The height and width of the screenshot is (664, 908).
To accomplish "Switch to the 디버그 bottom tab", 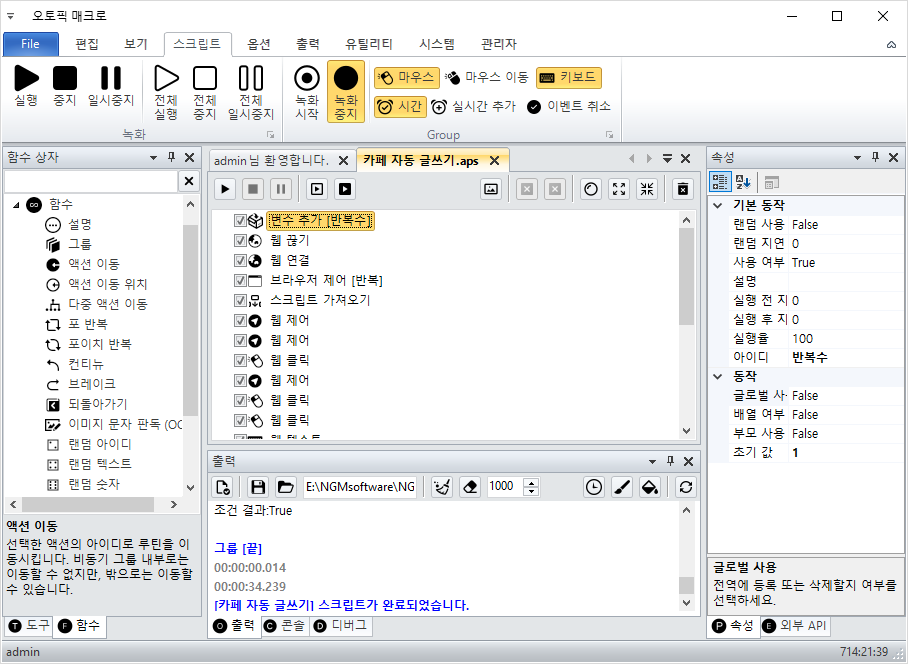I will click(x=341, y=625).
